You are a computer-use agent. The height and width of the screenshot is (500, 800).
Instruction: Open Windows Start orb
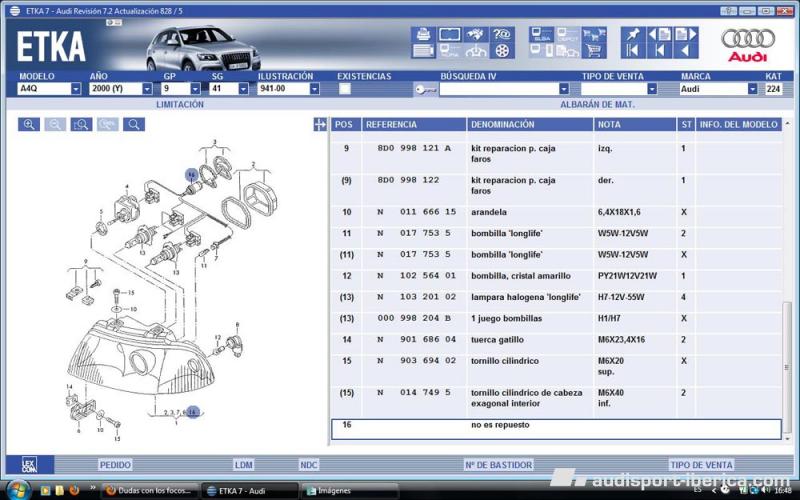click(19, 490)
